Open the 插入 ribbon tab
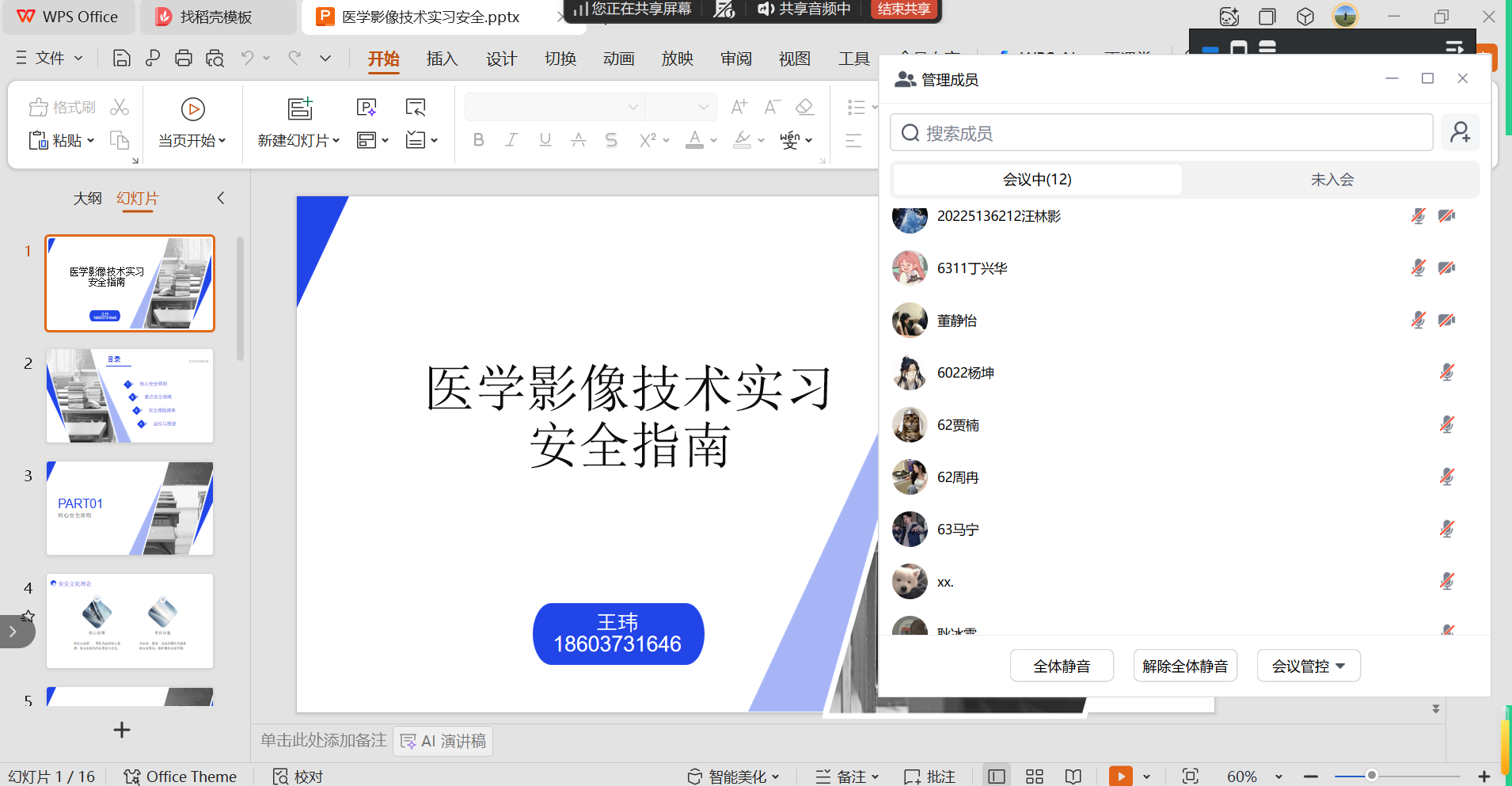Screen dimensions: 1512x786 (442, 59)
